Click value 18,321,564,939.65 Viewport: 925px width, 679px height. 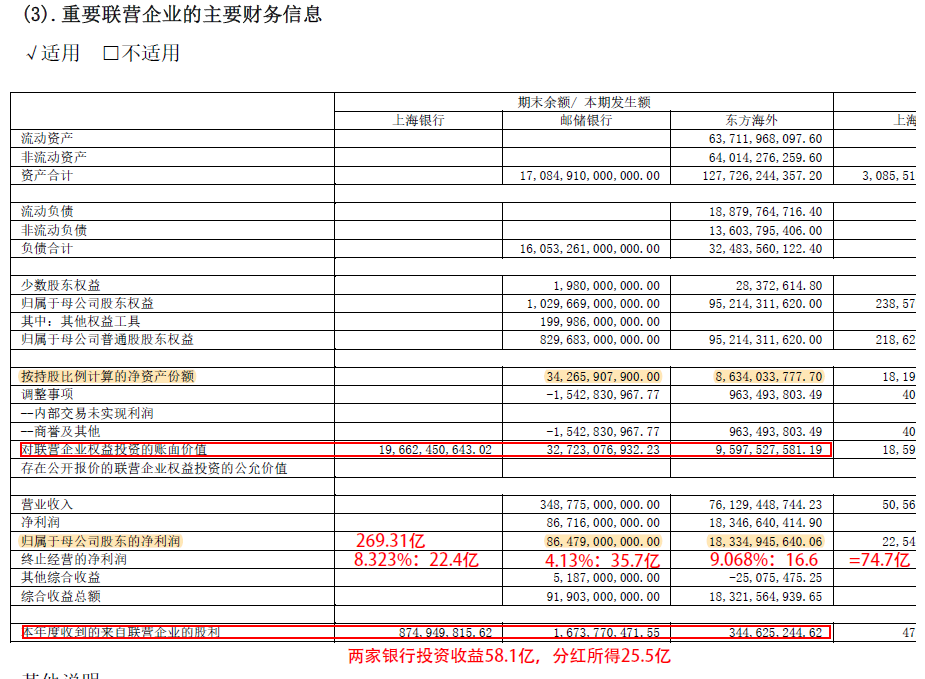tap(765, 596)
